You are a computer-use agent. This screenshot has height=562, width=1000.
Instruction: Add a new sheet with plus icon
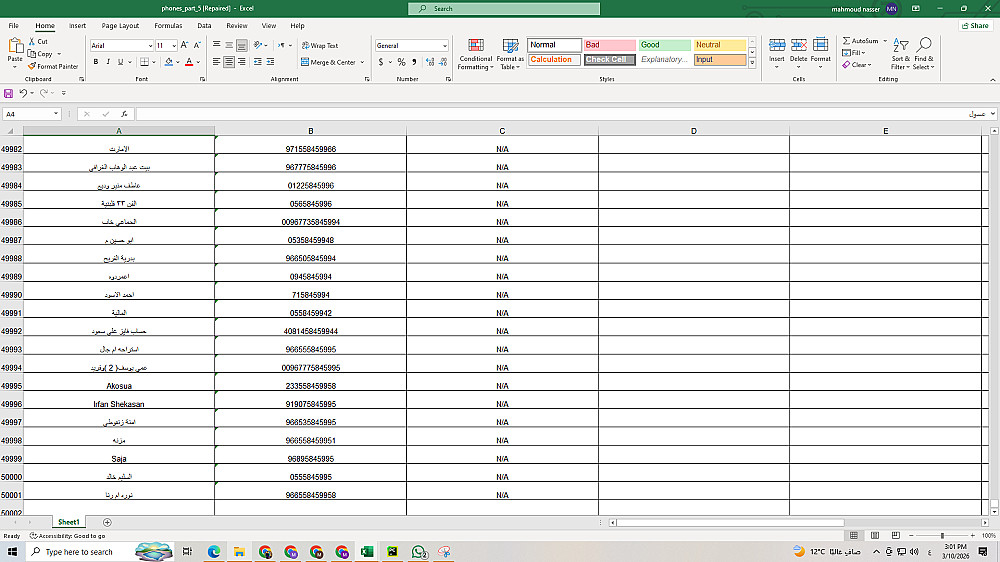107,522
